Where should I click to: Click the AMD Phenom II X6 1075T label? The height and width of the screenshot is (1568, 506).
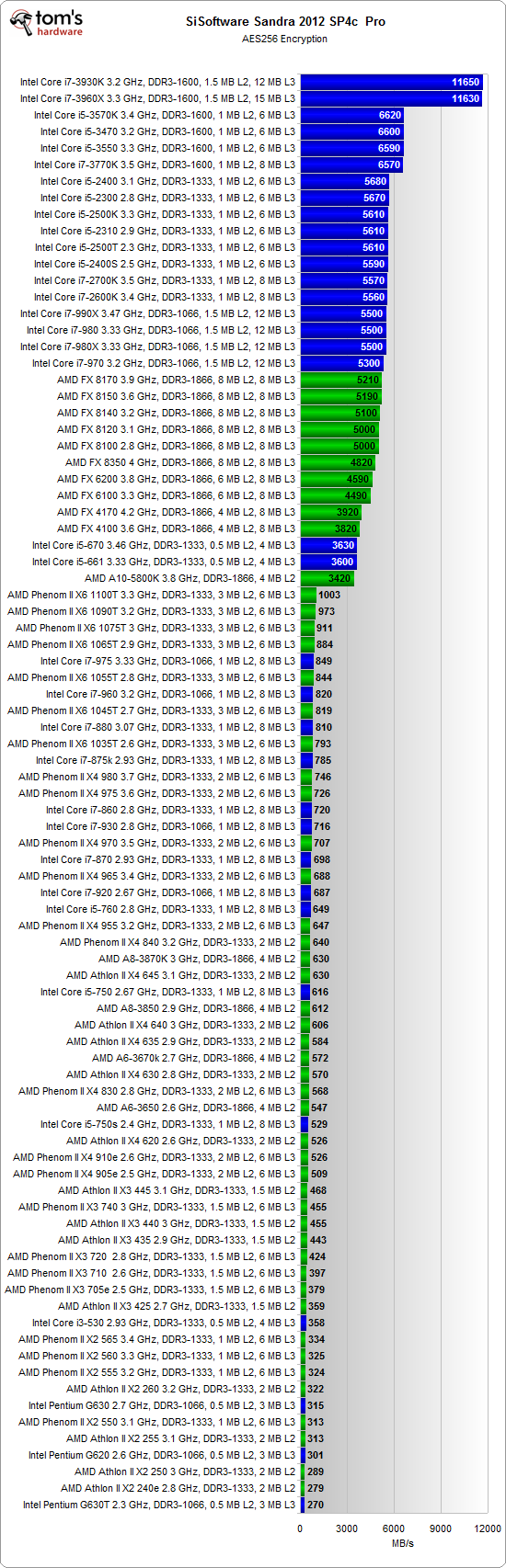click(x=155, y=628)
